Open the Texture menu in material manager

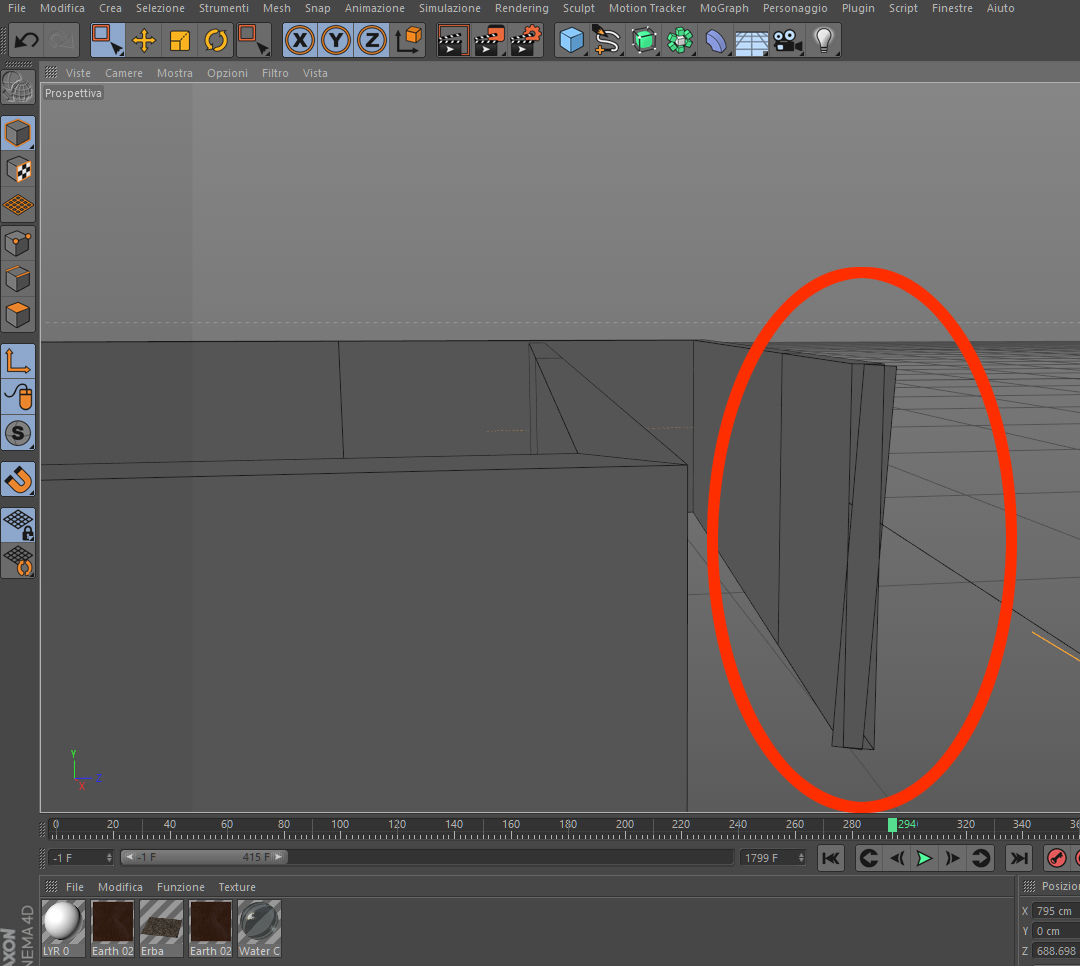237,887
